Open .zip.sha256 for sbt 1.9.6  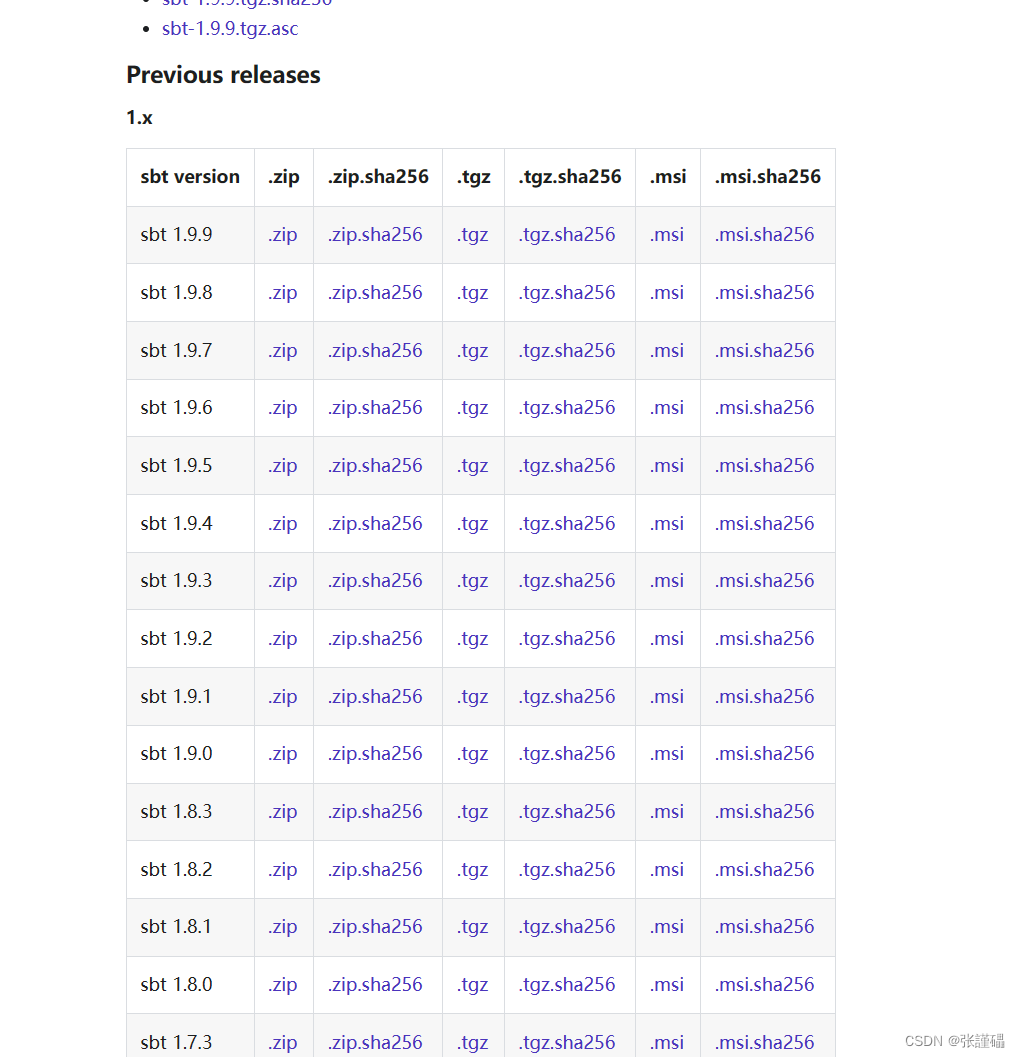coord(376,408)
